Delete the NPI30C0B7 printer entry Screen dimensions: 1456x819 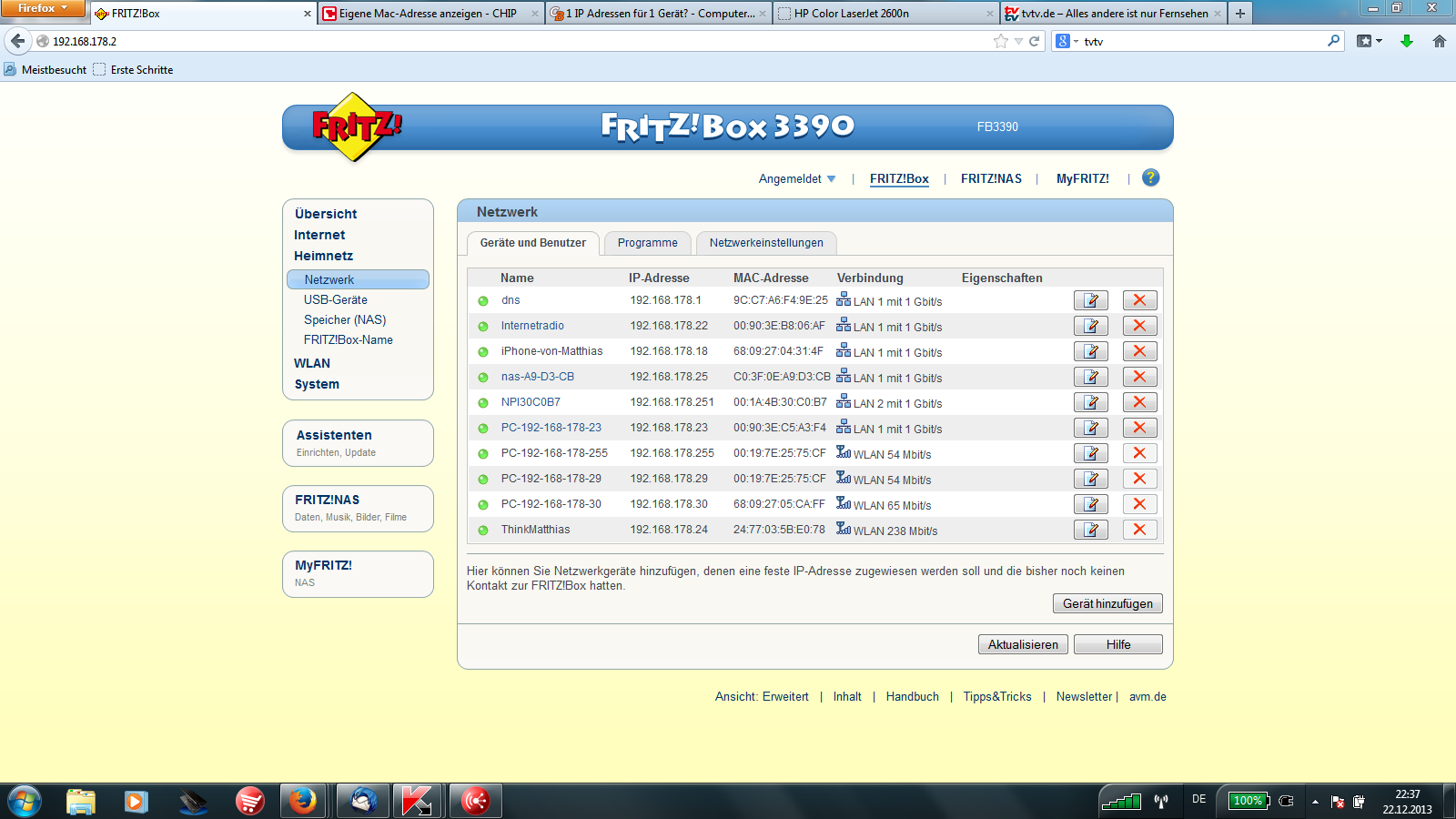pyautogui.click(x=1139, y=402)
